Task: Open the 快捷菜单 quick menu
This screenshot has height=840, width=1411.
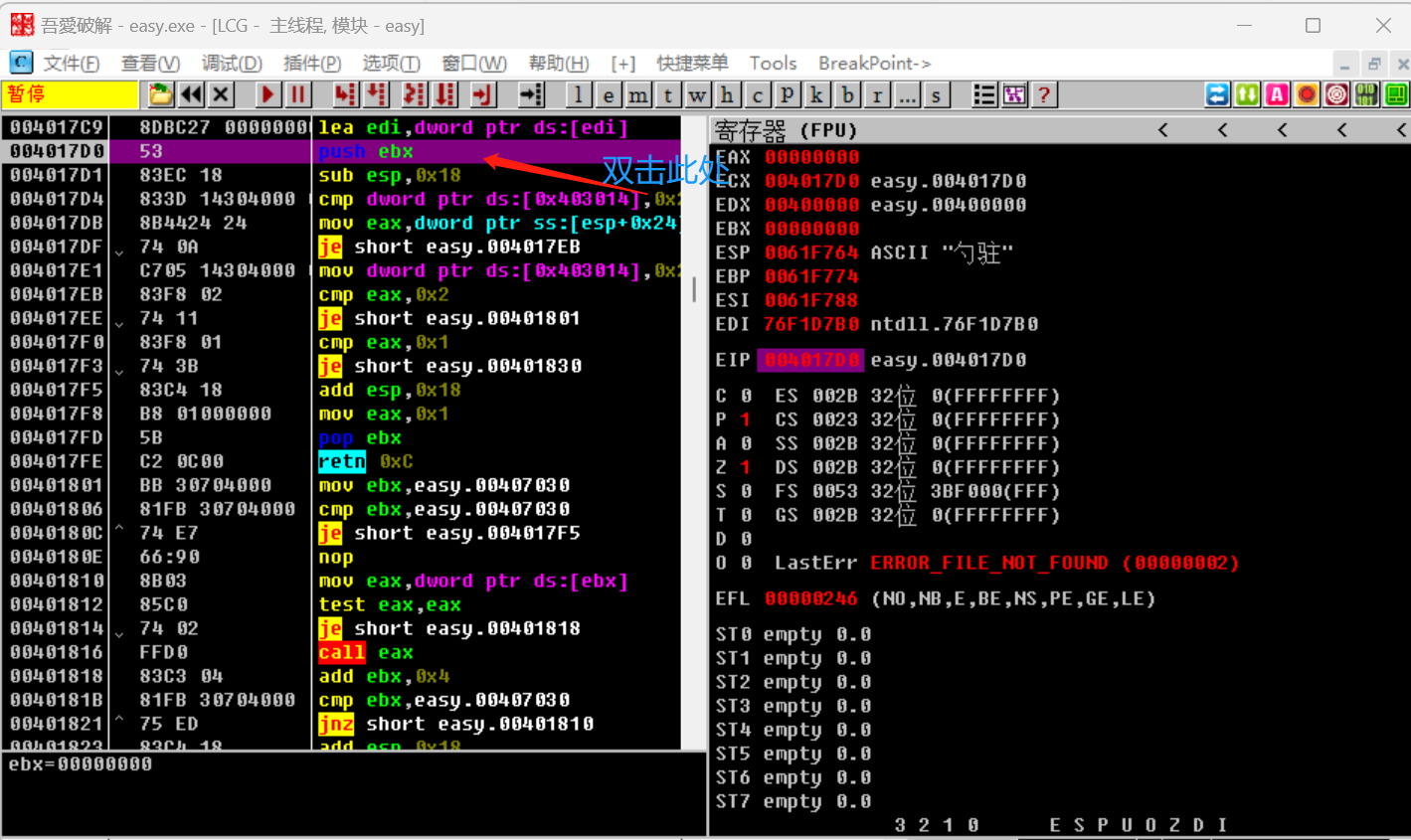Action: [x=692, y=64]
